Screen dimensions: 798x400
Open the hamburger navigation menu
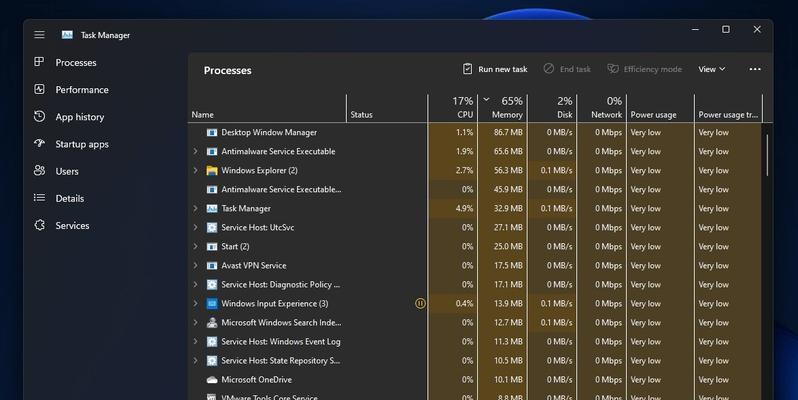pos(39,35)
